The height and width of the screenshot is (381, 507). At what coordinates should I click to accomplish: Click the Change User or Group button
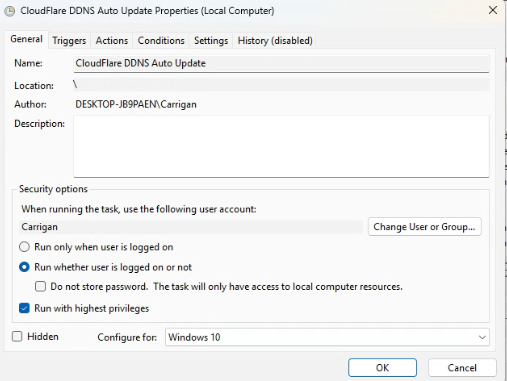click(x=425, y=227)
